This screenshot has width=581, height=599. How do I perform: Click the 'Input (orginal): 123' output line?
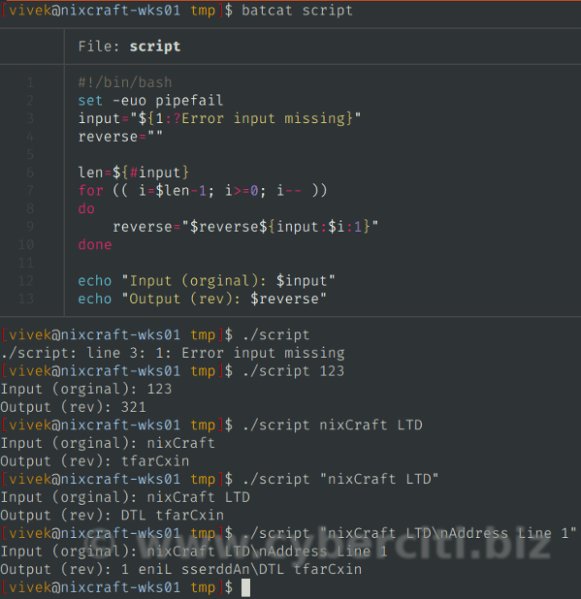(x=86, y=389)
